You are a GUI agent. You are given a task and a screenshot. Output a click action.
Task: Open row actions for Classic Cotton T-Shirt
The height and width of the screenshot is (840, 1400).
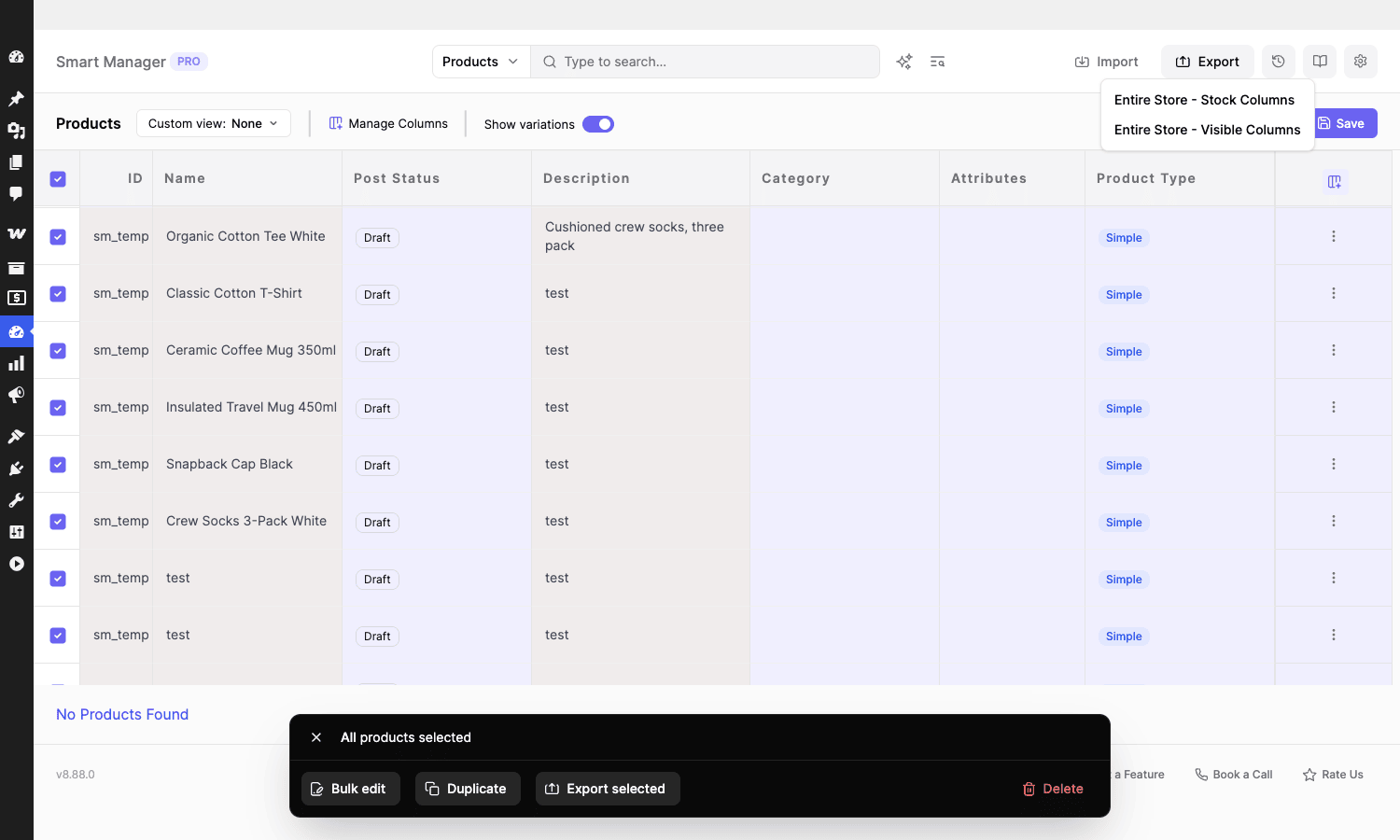pyautogui.click(x=1334, y=293)
